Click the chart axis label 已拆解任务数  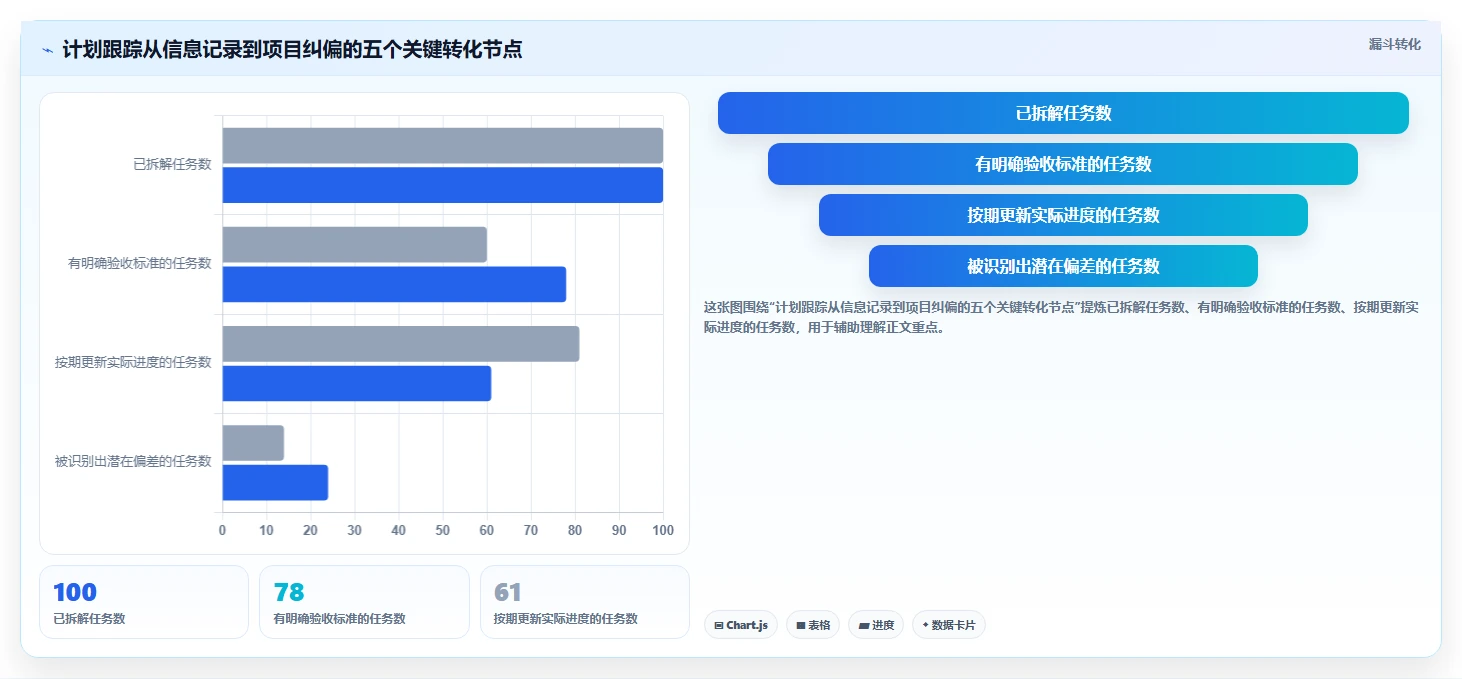(172, 165)
